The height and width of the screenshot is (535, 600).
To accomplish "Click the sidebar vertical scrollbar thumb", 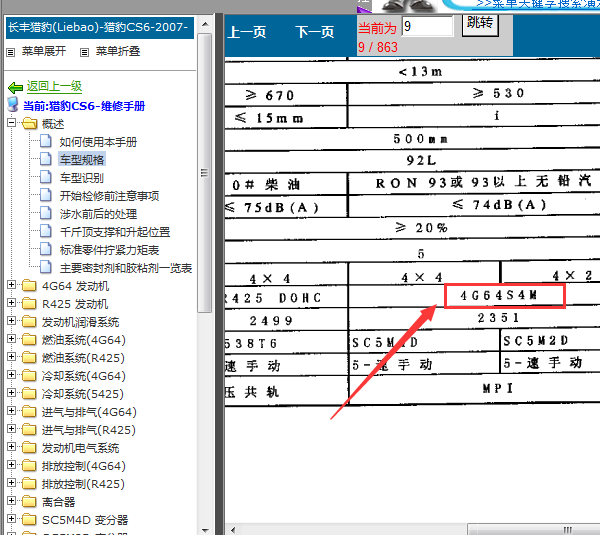I will coord(205,173).
